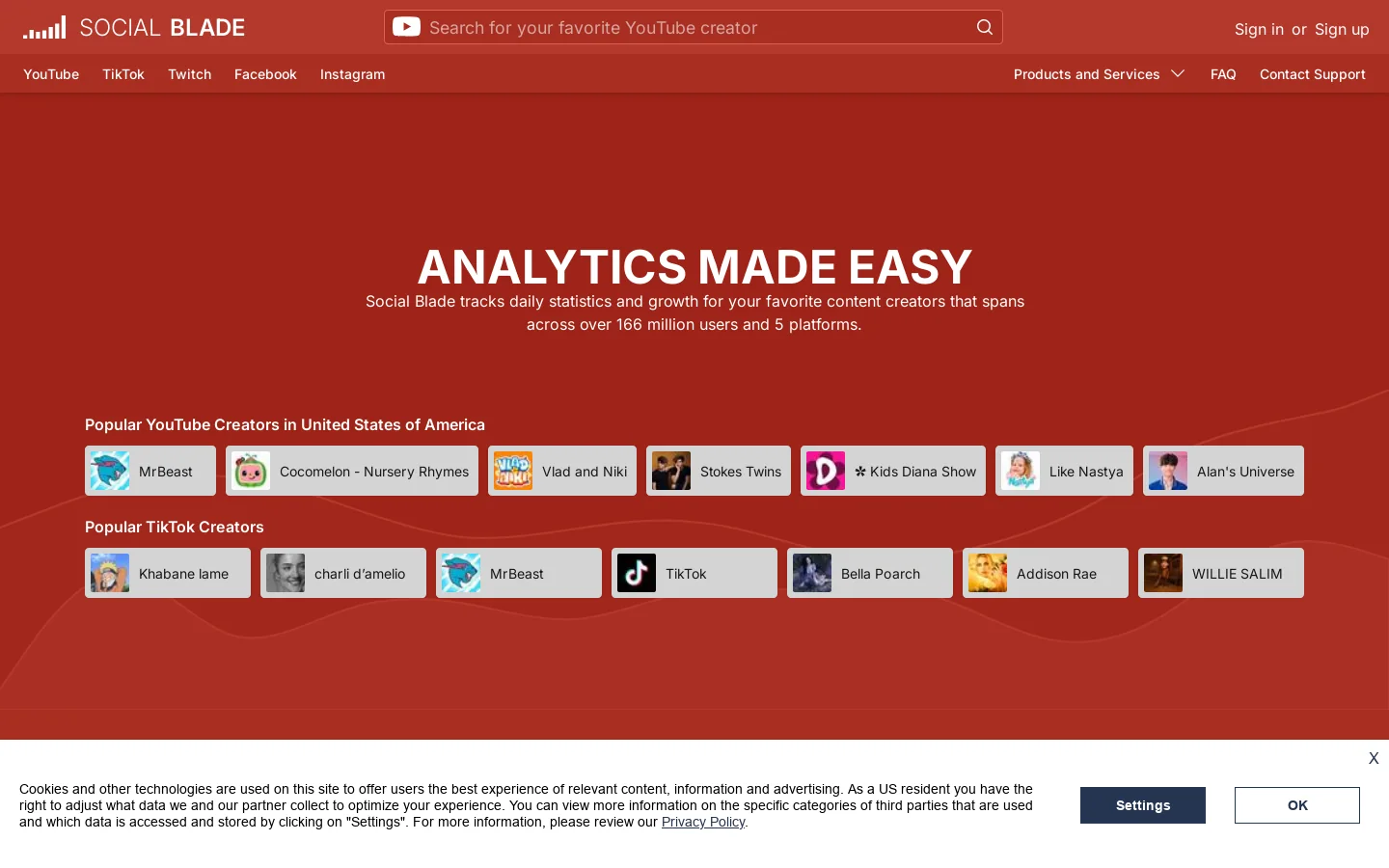Click Sign up link

1342,29
